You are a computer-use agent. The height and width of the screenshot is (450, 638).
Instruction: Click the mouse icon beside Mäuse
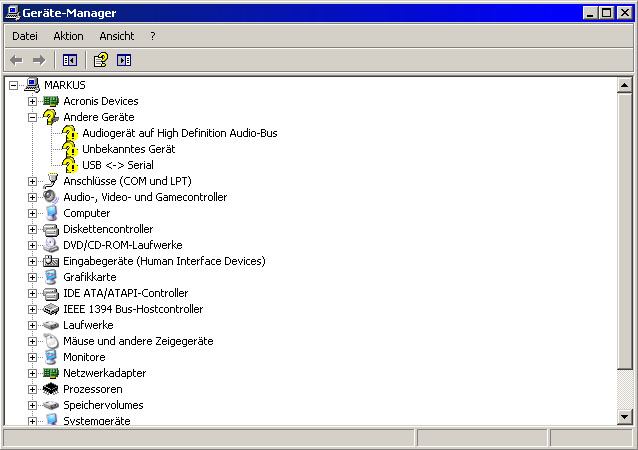pyautogui.click(x=51, y=341)
